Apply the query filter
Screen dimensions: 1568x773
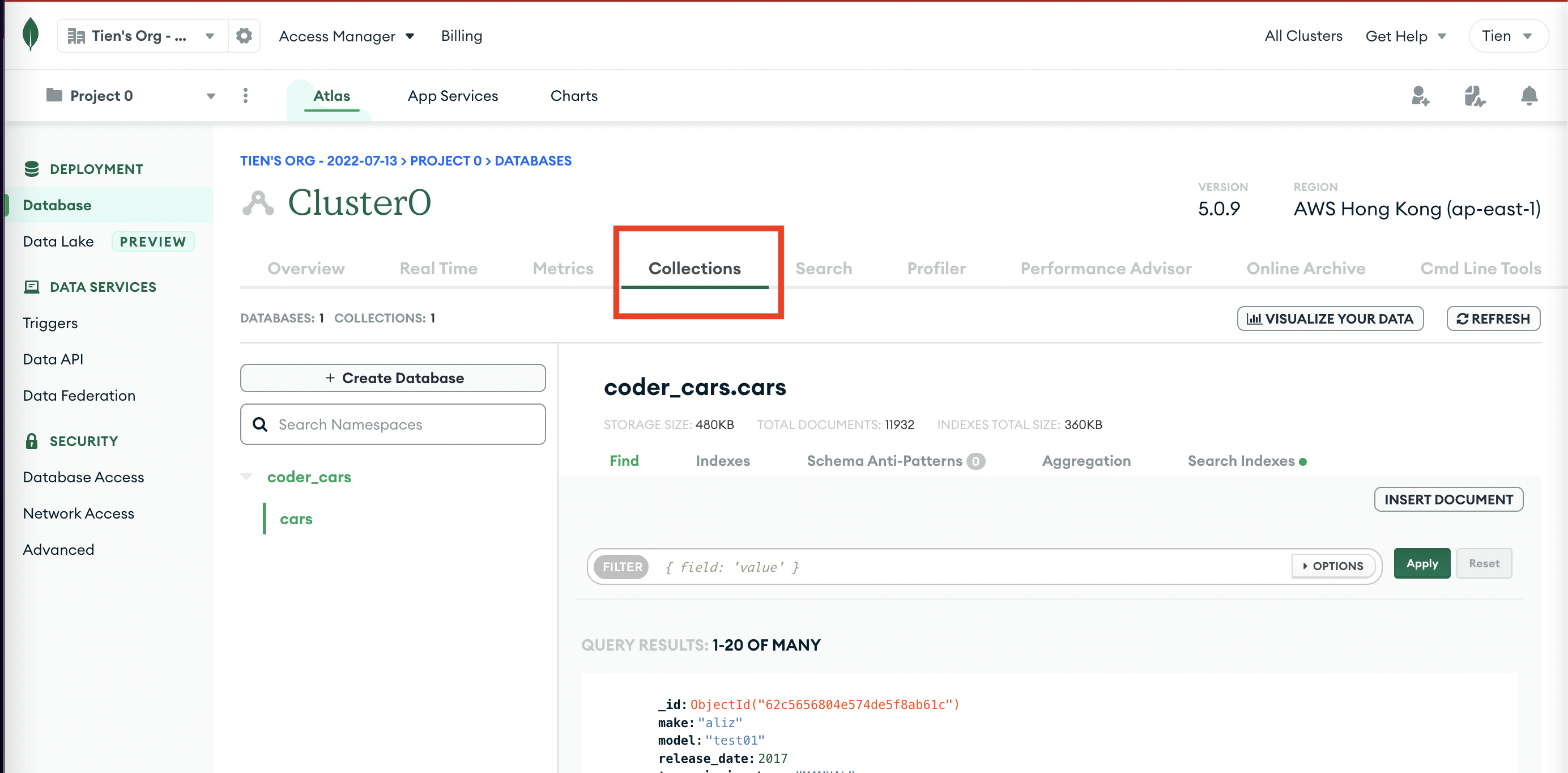pyautogui.click(x=1421, y=563)
